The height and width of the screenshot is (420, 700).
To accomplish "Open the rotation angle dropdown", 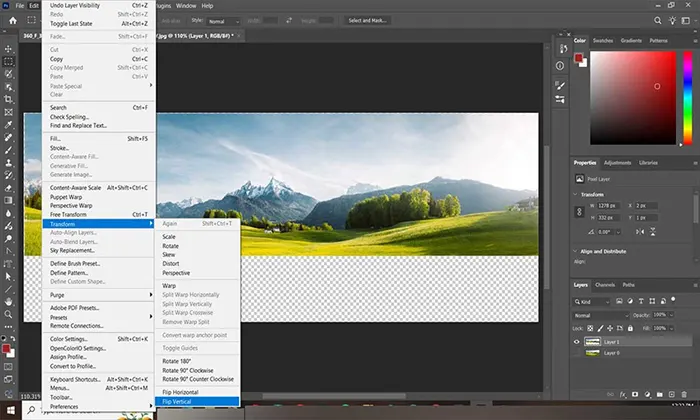I will tap(618, 232).
